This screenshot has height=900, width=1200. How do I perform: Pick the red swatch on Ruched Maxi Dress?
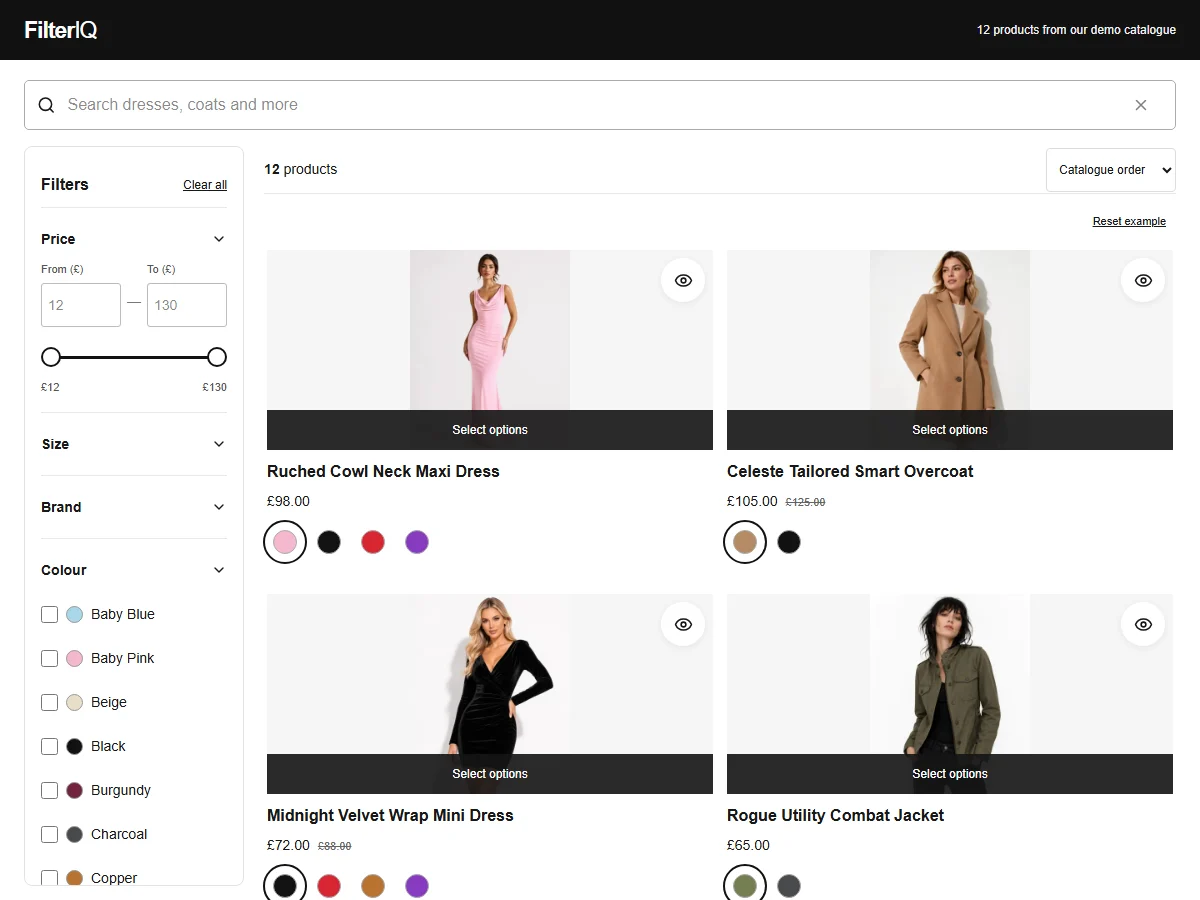point(373,542)
